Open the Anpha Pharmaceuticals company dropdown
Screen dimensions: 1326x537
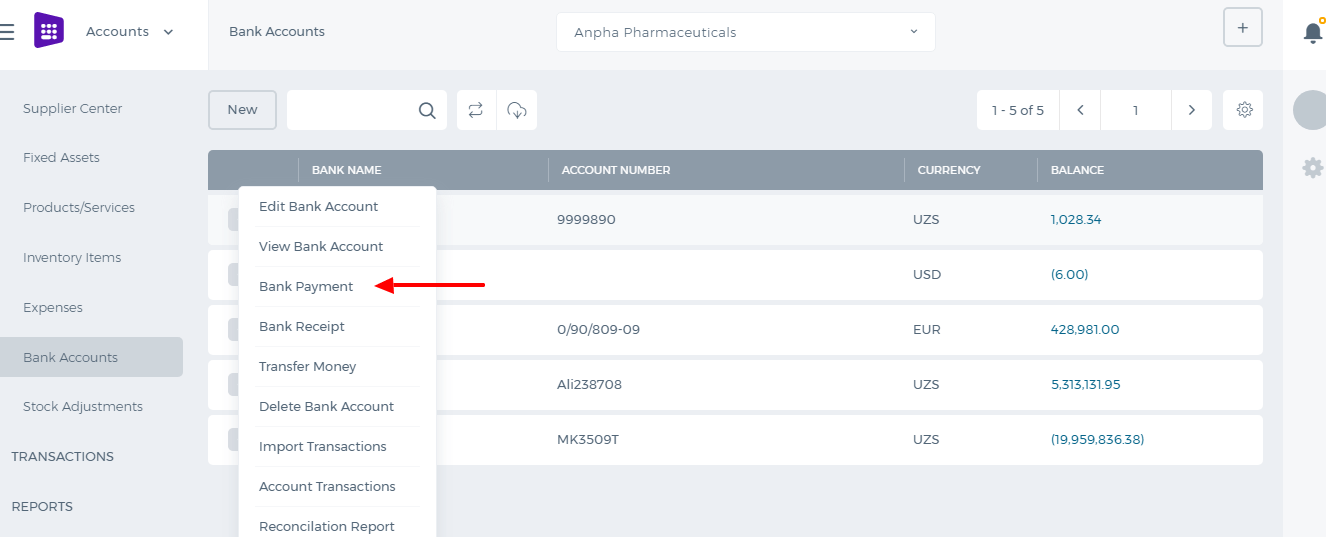point(746,32)
